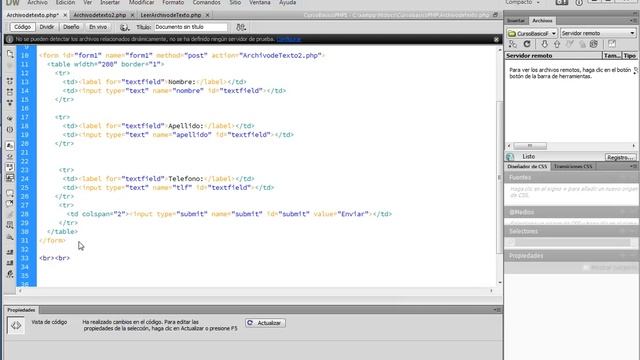Screen dimensions: 640x360
Task: Click the Actualizar button
Action: click(265, 323)
